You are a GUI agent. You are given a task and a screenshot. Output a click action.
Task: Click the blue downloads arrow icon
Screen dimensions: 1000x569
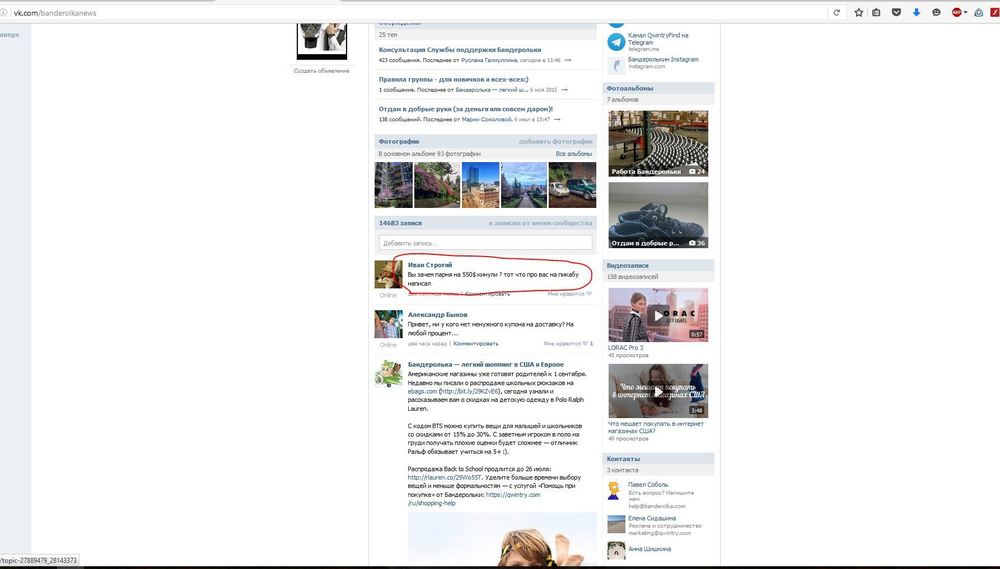click(x=916, y=12)
